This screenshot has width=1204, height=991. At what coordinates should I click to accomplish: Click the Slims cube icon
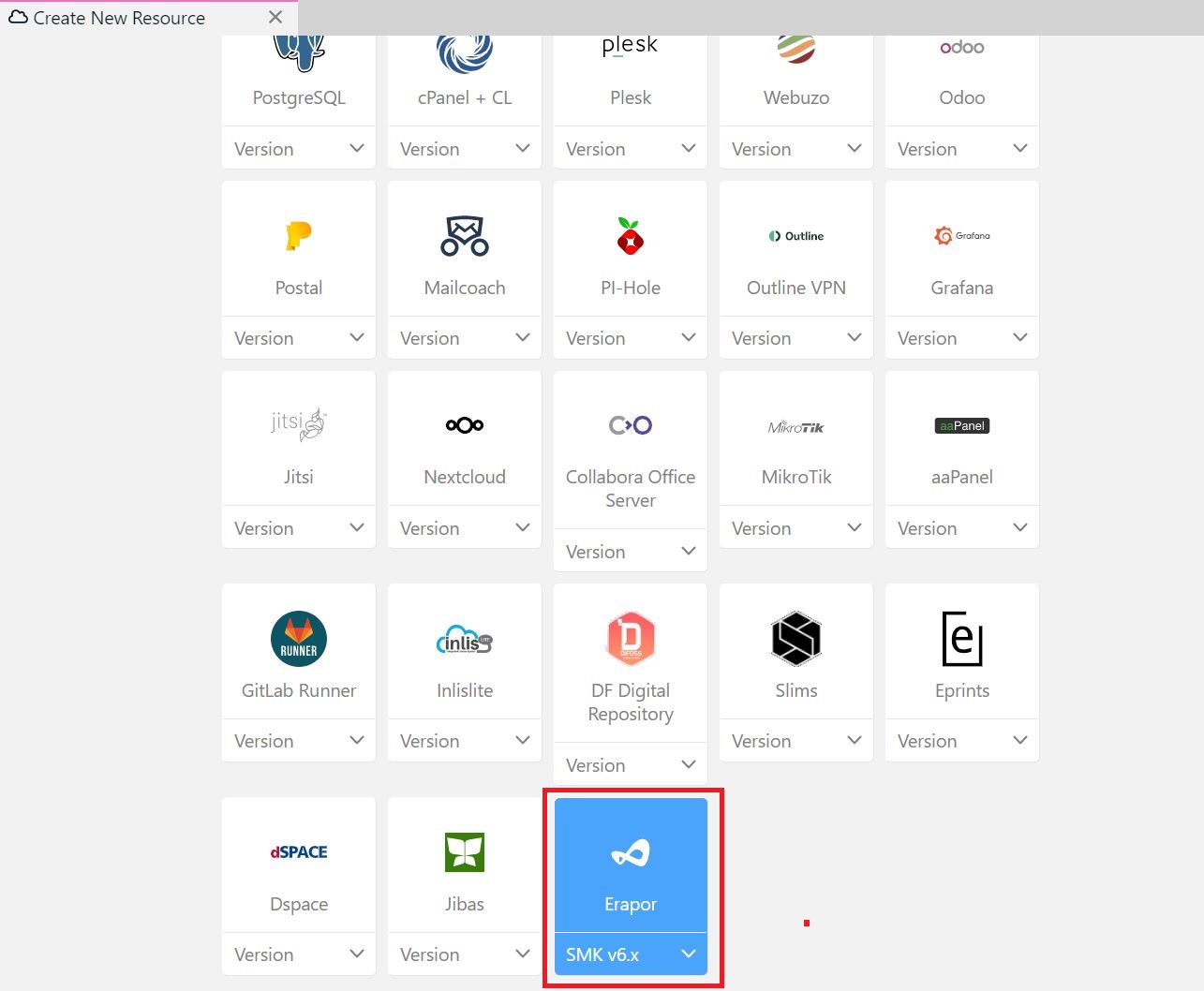[796, 639]
